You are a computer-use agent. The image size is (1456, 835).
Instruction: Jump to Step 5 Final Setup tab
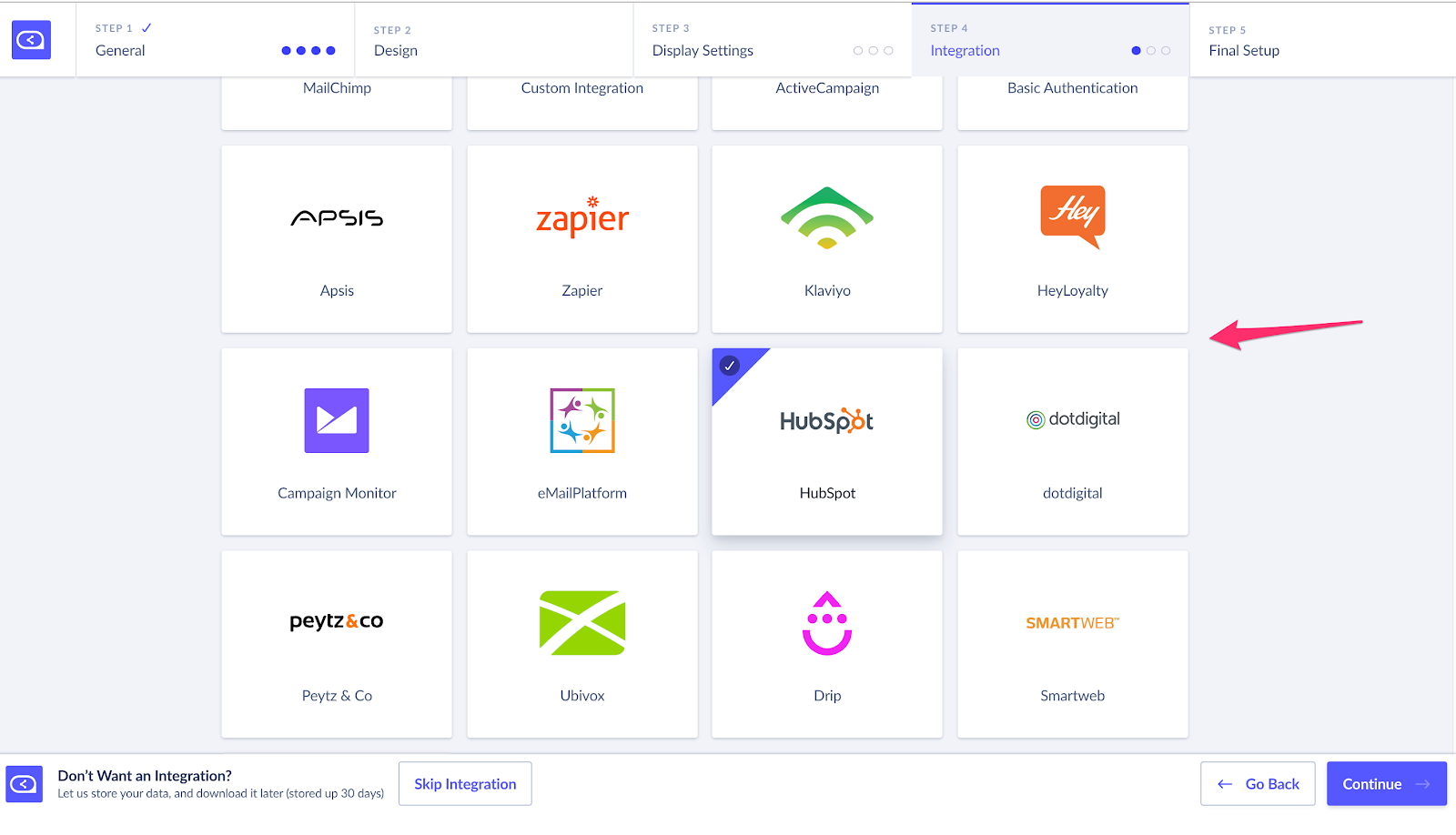click(x=1323, y=40)
